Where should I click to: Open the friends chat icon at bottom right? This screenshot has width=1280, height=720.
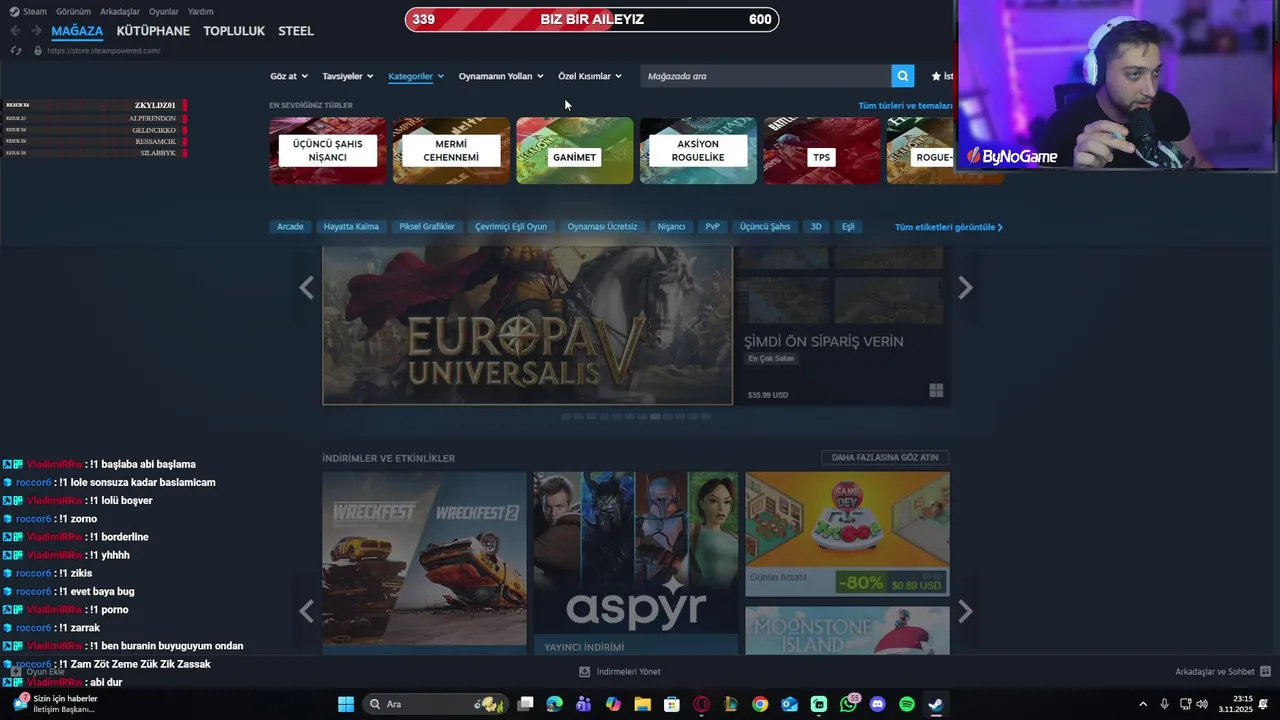pos(1265,672)
